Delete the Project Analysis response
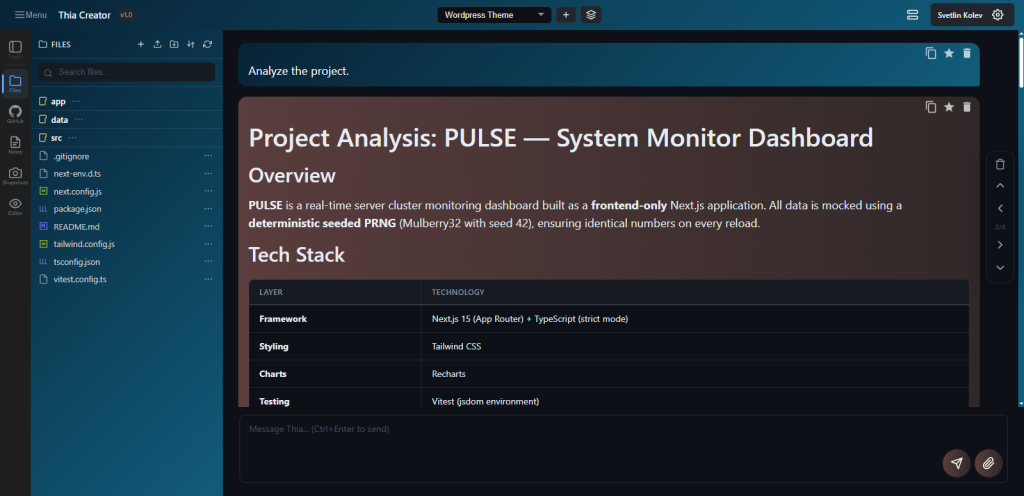Screen dimensions: 1024x496 [x=967, y=107]
